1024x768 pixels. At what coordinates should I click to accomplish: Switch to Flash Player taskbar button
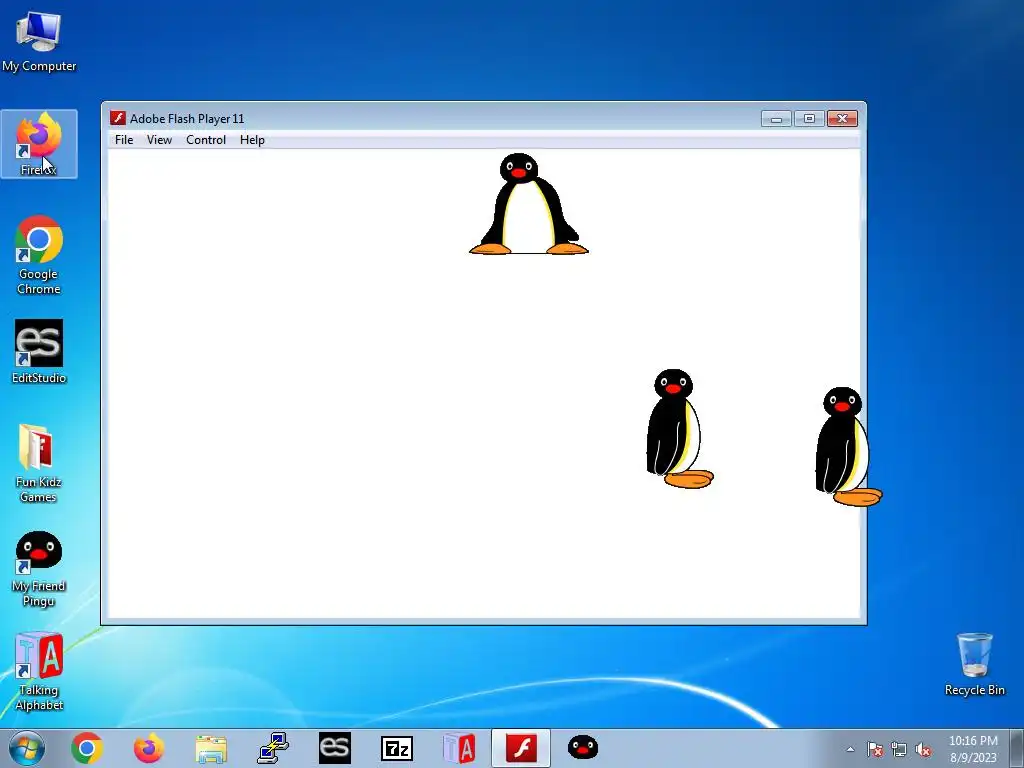[520, 748]
